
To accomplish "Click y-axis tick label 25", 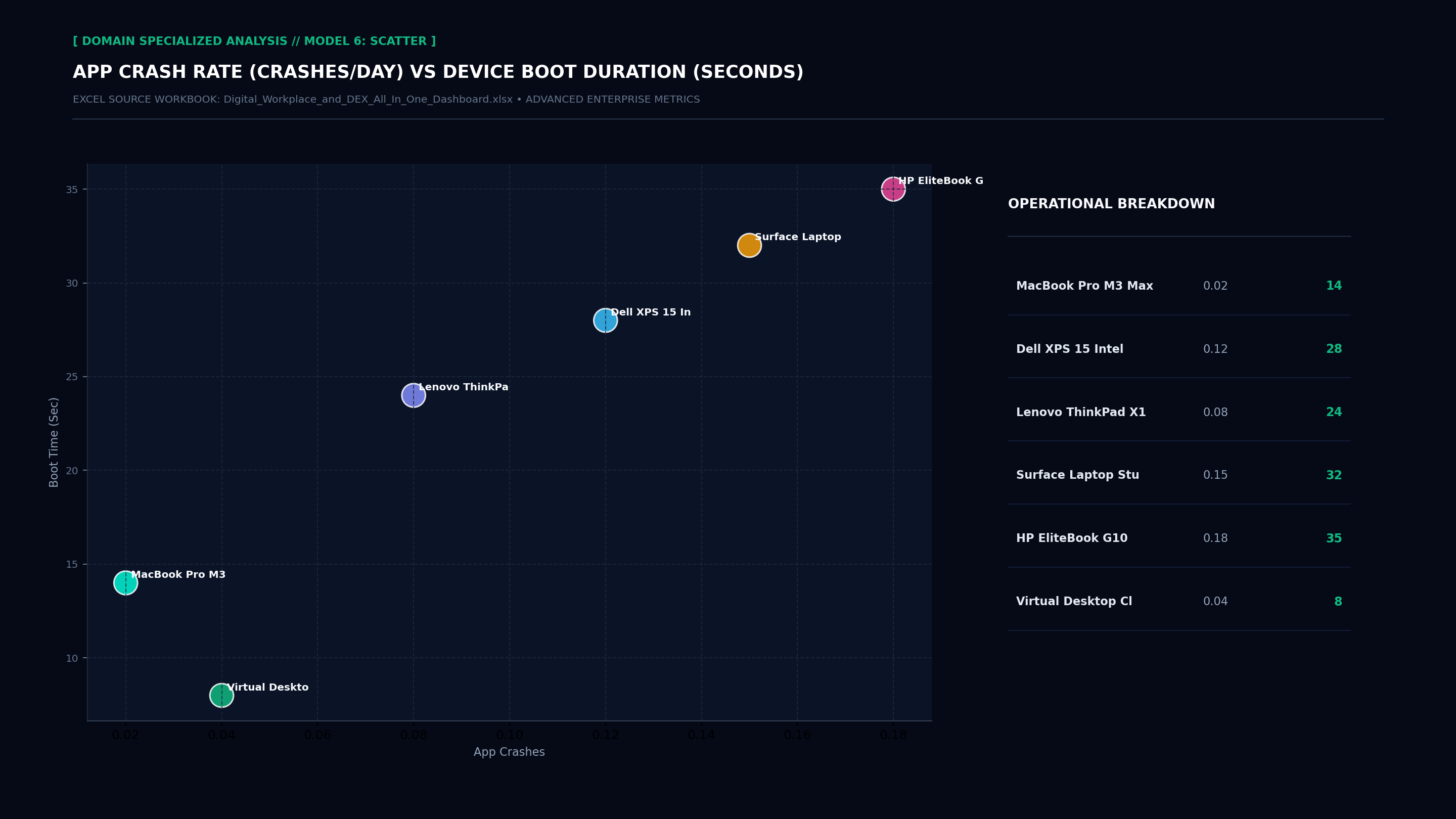I will (x=72, y=377).
